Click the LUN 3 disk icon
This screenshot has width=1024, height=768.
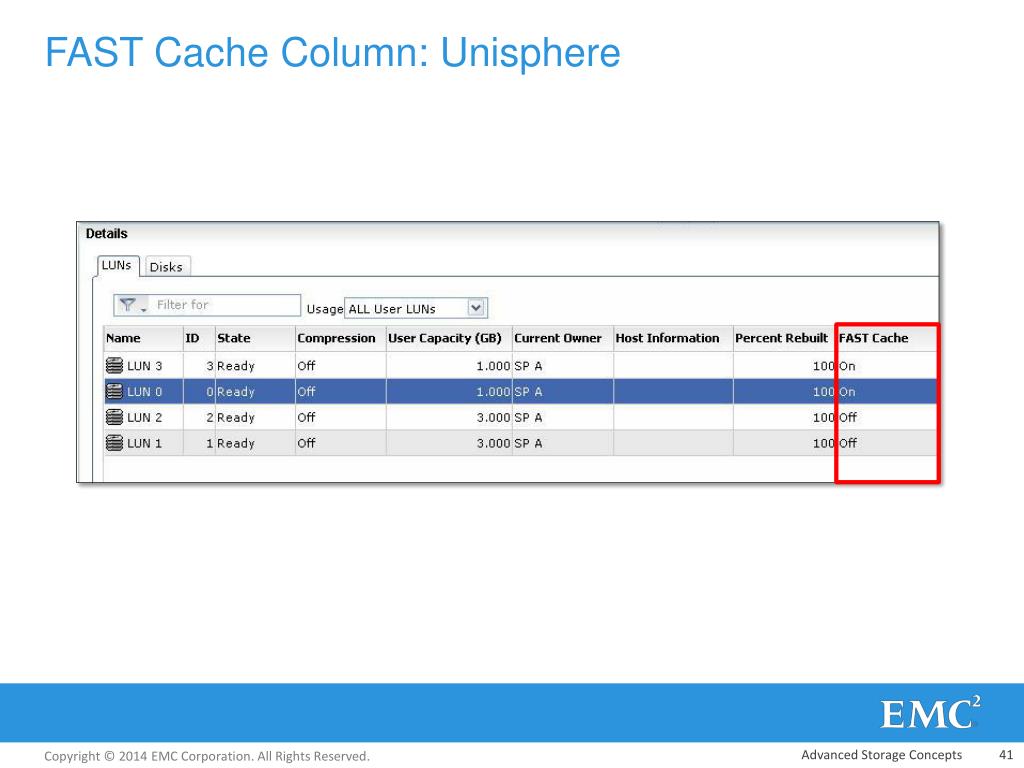click(x=114, y=366)
